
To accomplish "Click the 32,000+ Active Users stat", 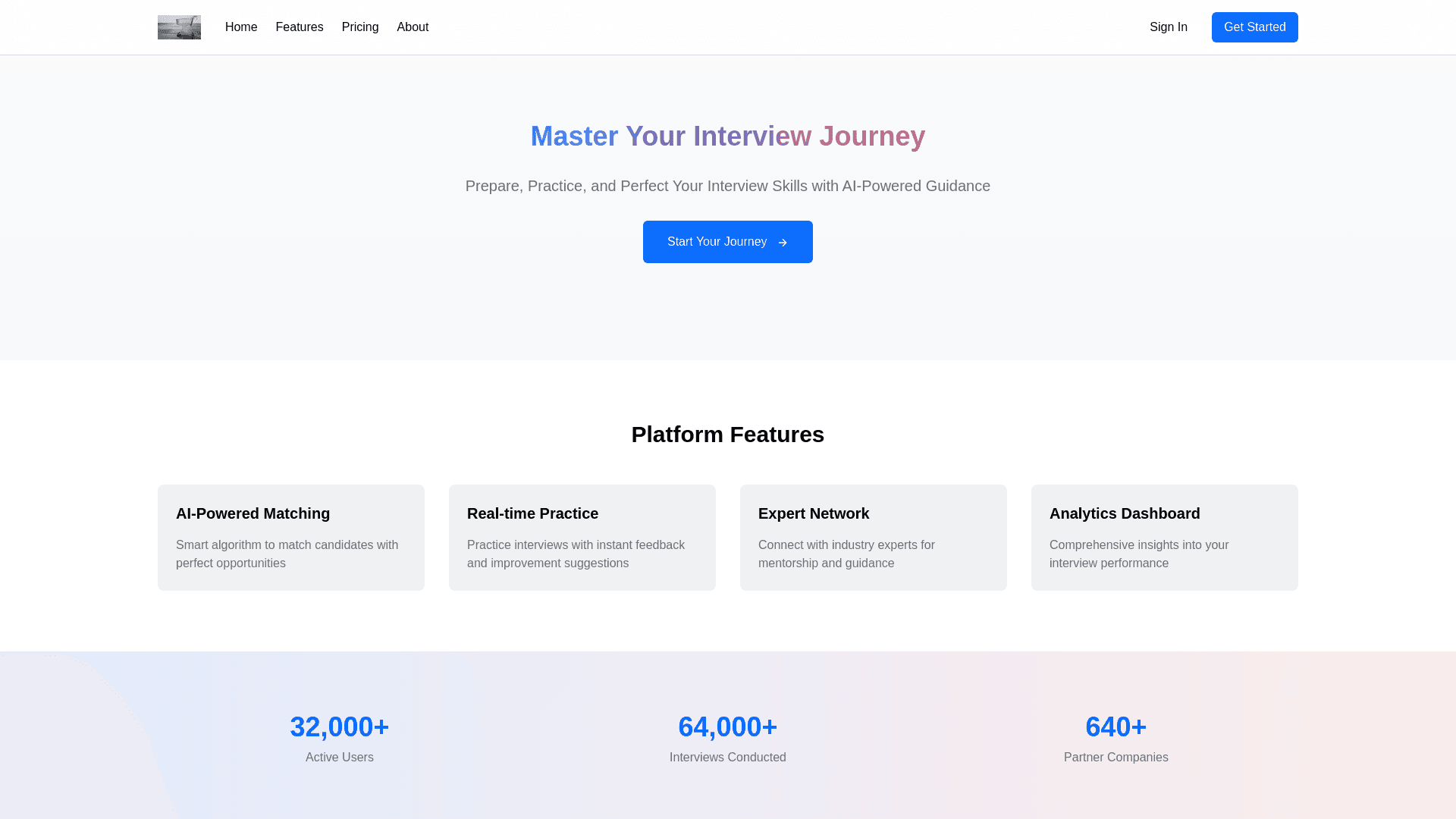I will click(x=340, y=737).
